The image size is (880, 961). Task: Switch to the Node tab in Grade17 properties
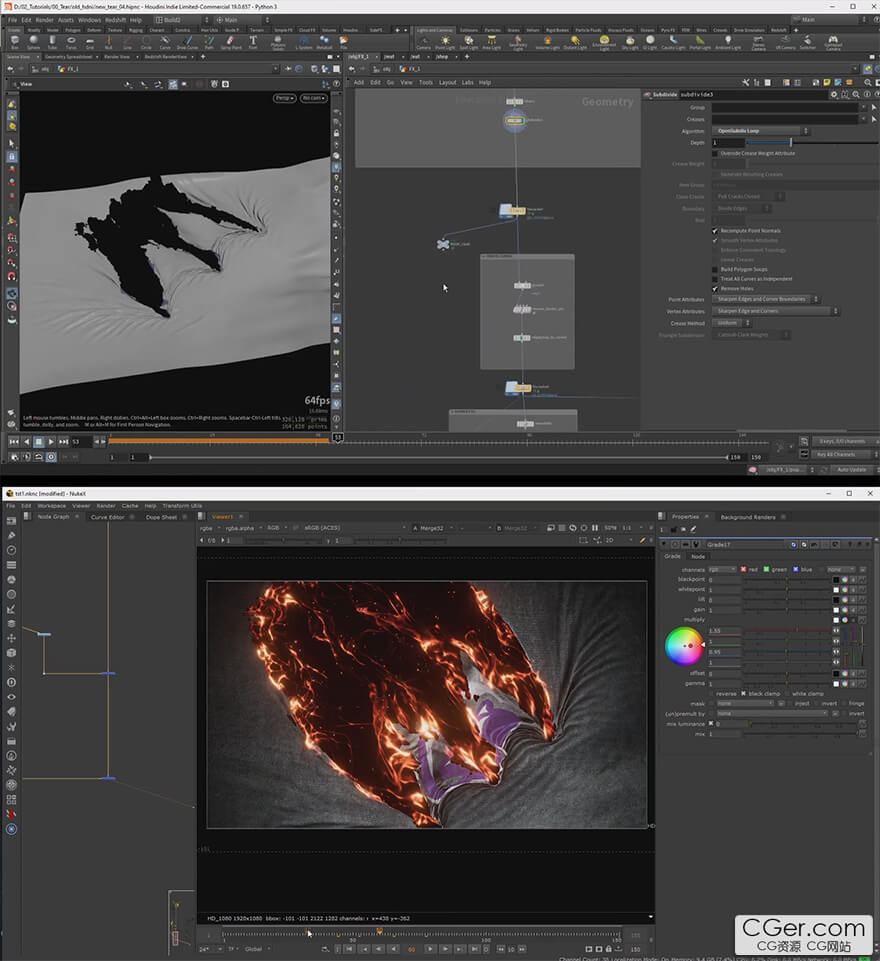coord(697,556)
